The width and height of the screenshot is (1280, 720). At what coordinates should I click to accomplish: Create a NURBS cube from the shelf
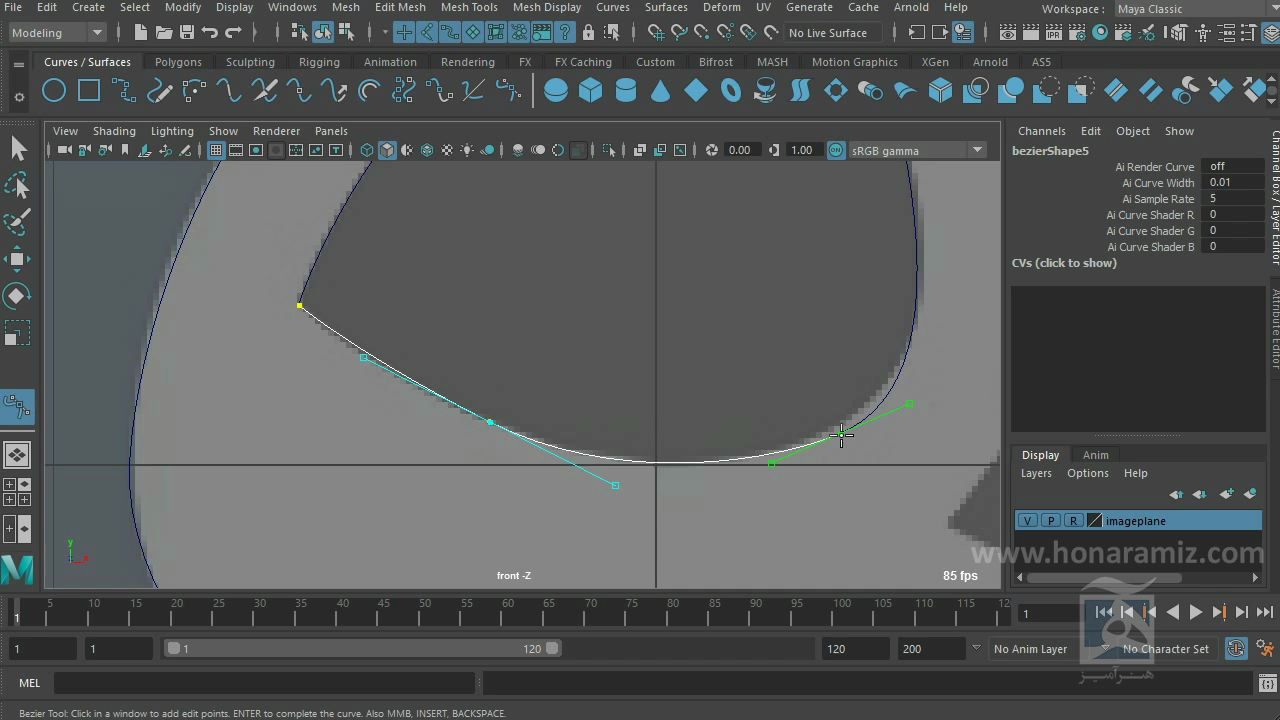click(x=591, y=92)
